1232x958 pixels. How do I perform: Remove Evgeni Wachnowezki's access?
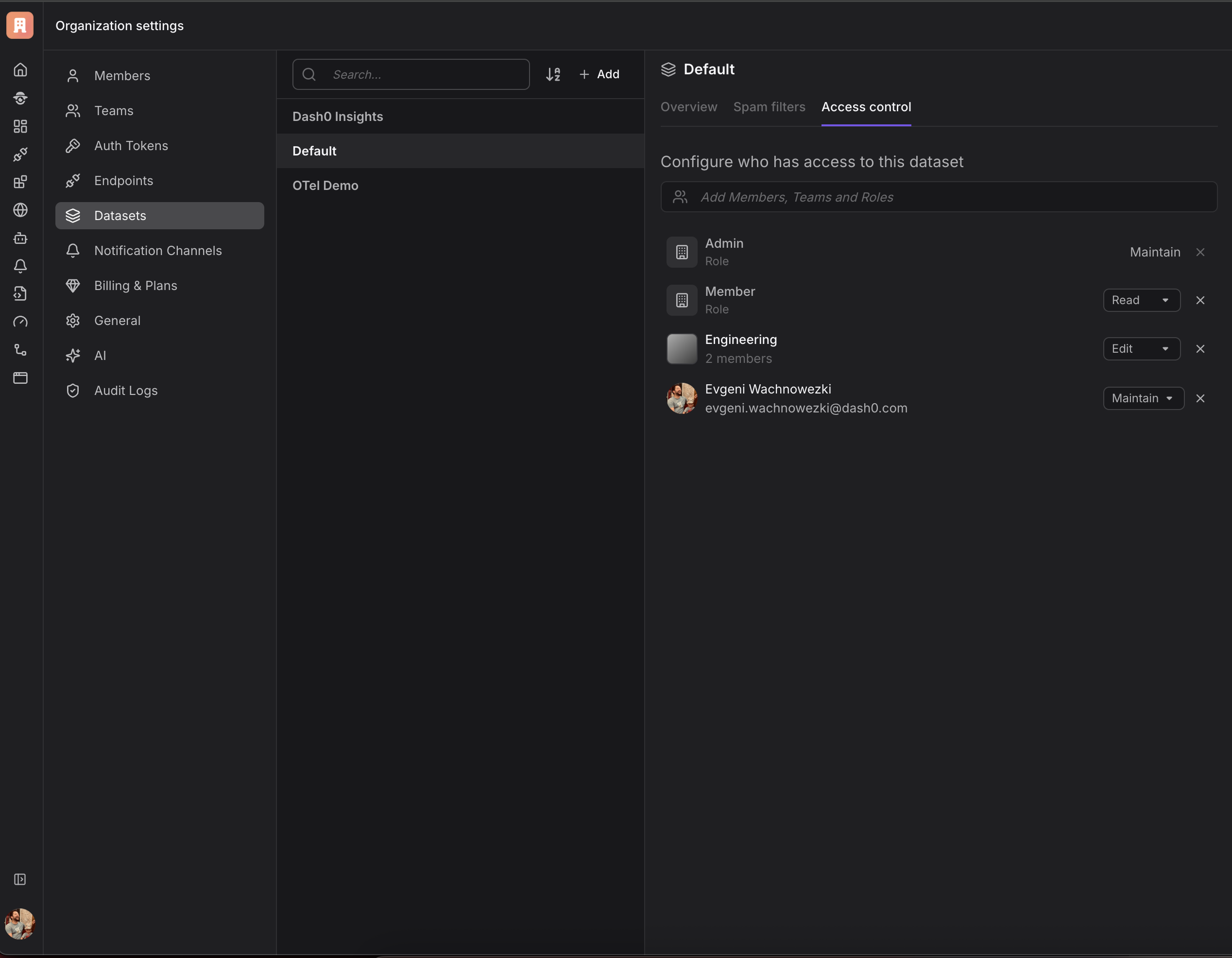1200,398
